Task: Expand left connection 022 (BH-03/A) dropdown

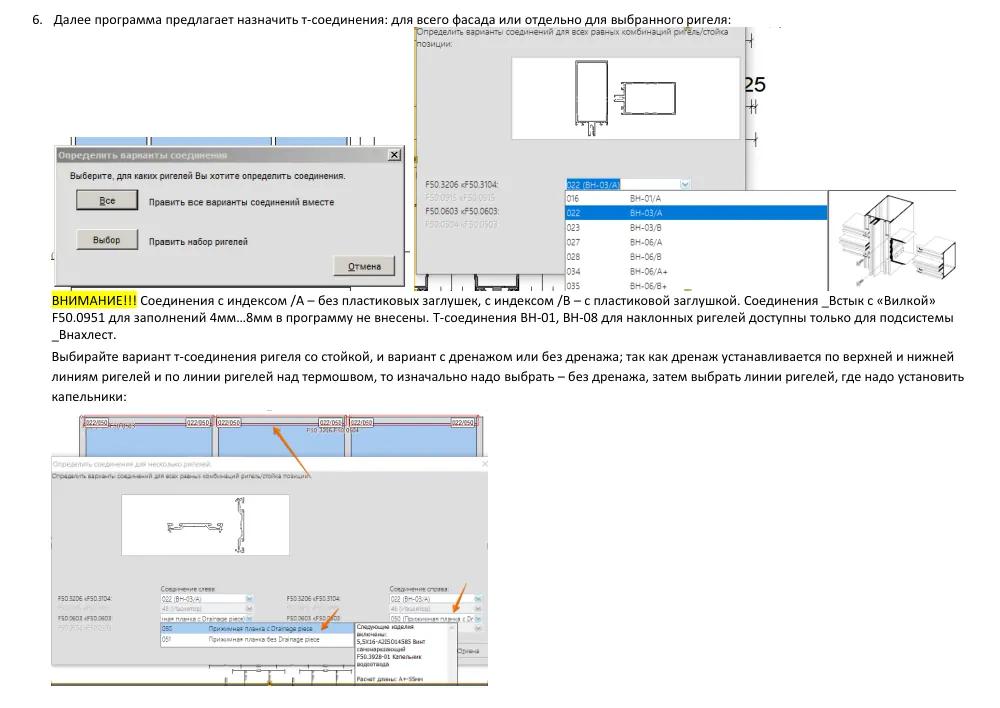Action: tap(249, 599)
